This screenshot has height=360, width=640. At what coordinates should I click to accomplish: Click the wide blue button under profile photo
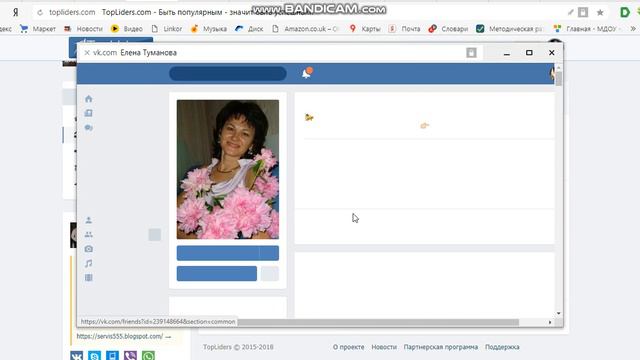coord(218,253)
